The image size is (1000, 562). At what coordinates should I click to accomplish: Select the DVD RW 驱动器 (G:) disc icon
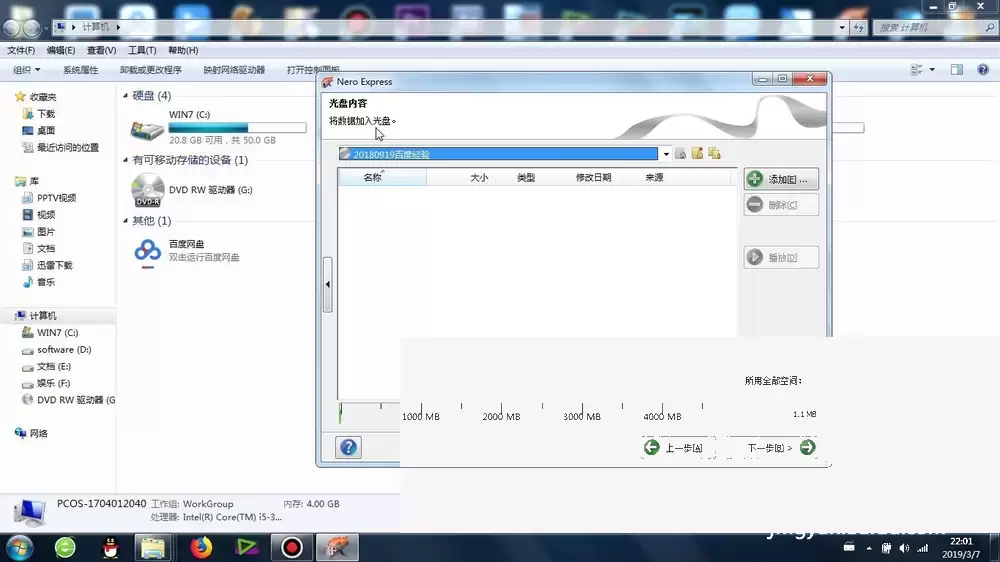(x=147, y=190)
